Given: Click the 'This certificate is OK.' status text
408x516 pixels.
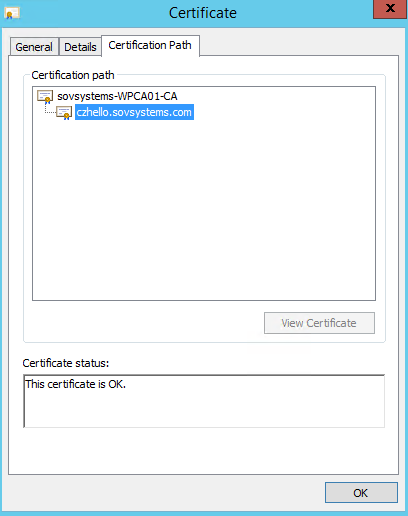Looking at the screenshot, I should point(76,384).
